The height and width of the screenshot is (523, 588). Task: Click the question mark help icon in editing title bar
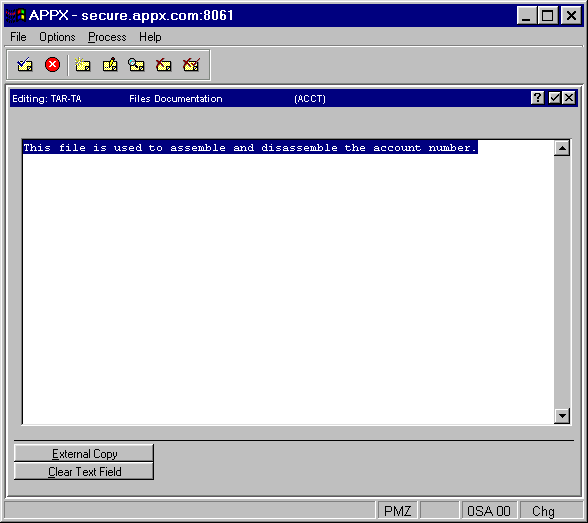[537, 98]
